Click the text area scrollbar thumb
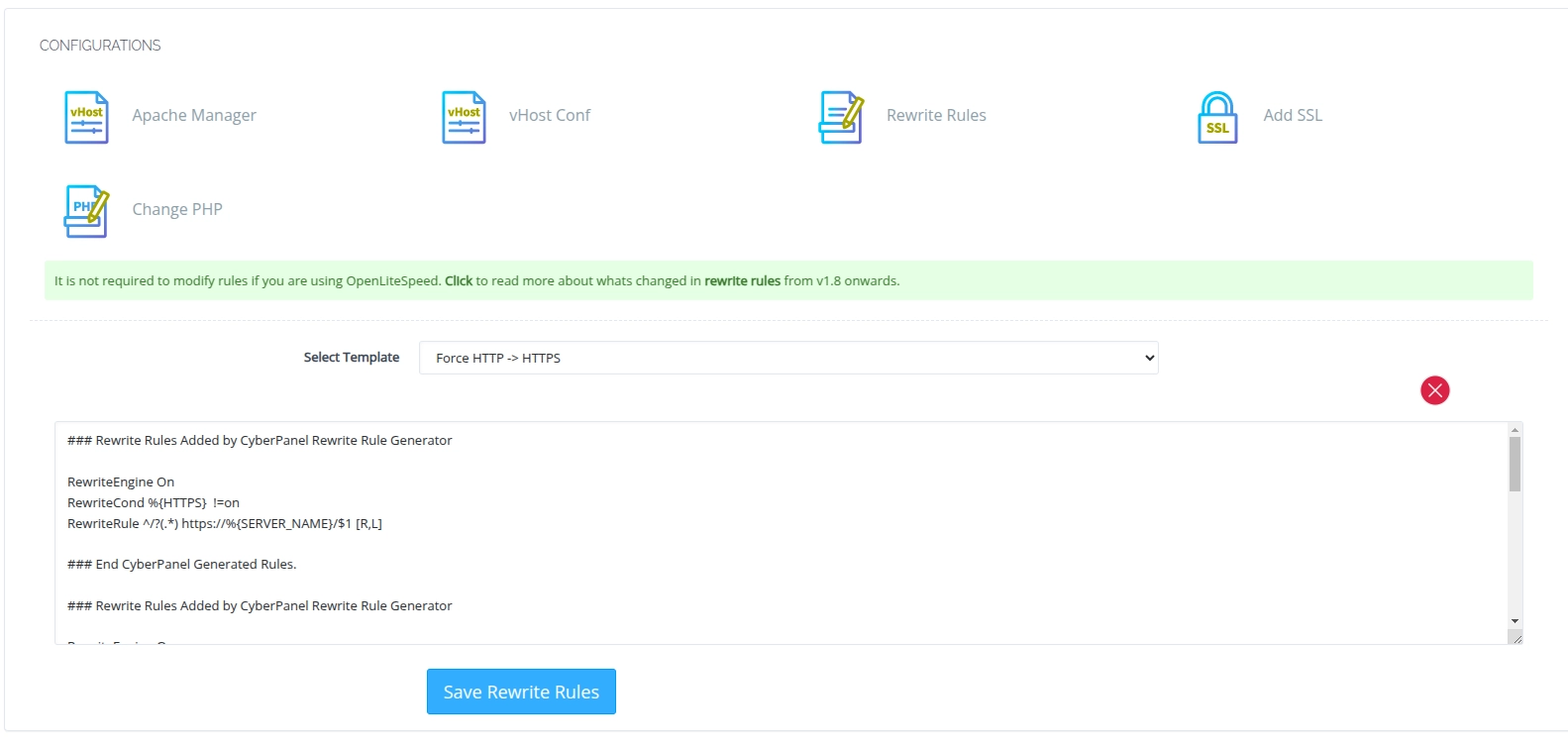Viewport: 1568px width, 749px height. (x=1515, y=464)
